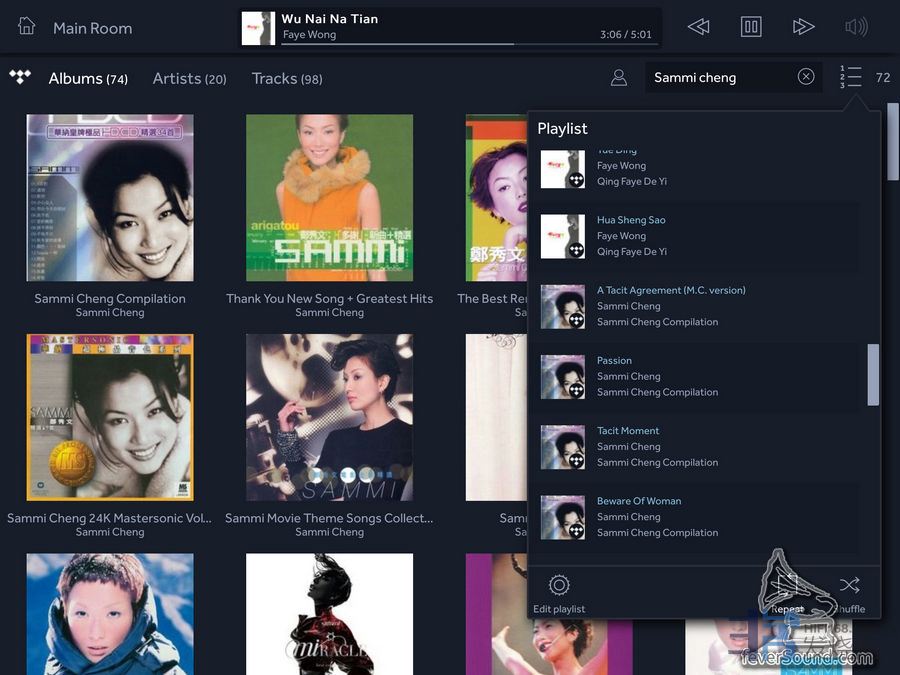The image size is (900, 675).
Task: Clear the Sammi cheng search text
Action: pyautogui.click(x=806, y=77)
